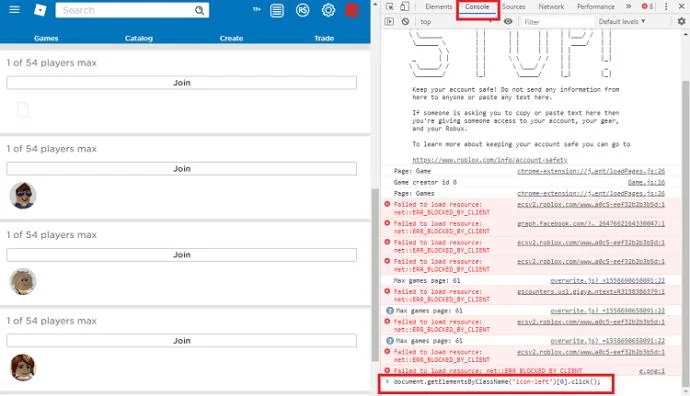Join the server with sunglasses avatar
Image resolution: width=690 pixels, height=396 pixels.
tap(181, 169)
